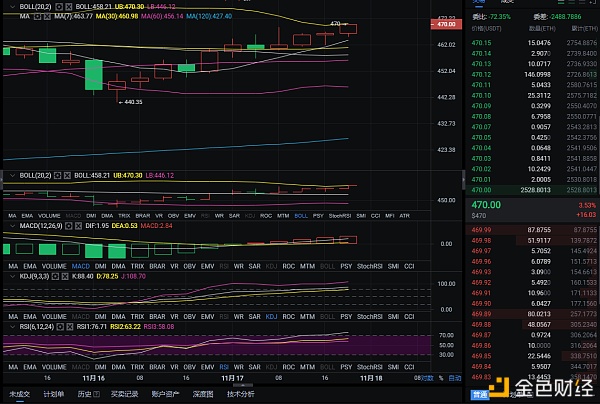
Task: Click the blue 普通 button
Action: 480,395
